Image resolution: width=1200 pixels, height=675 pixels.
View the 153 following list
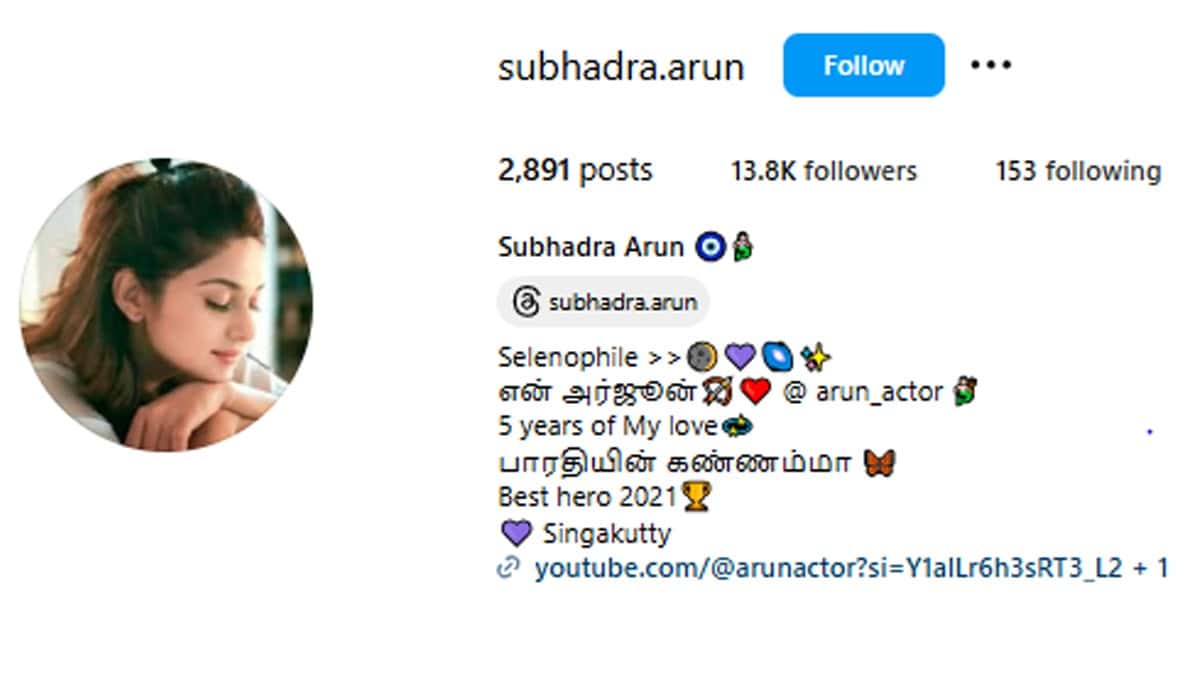pyautogui.click(x=1078, y=171)
